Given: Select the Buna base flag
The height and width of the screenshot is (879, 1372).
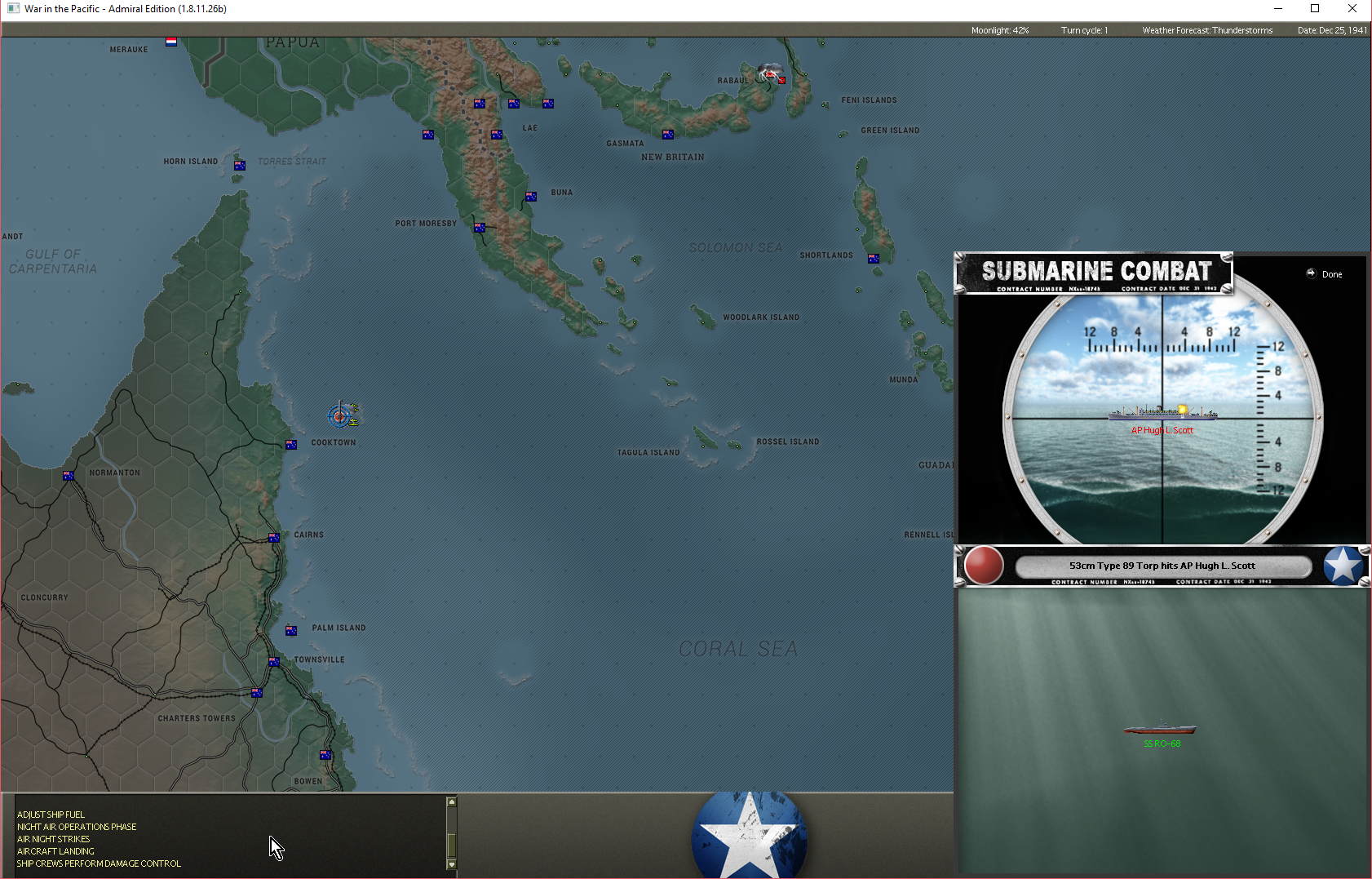Looking at the screenshot, I should pyautogui.click(x=531, y=197).
